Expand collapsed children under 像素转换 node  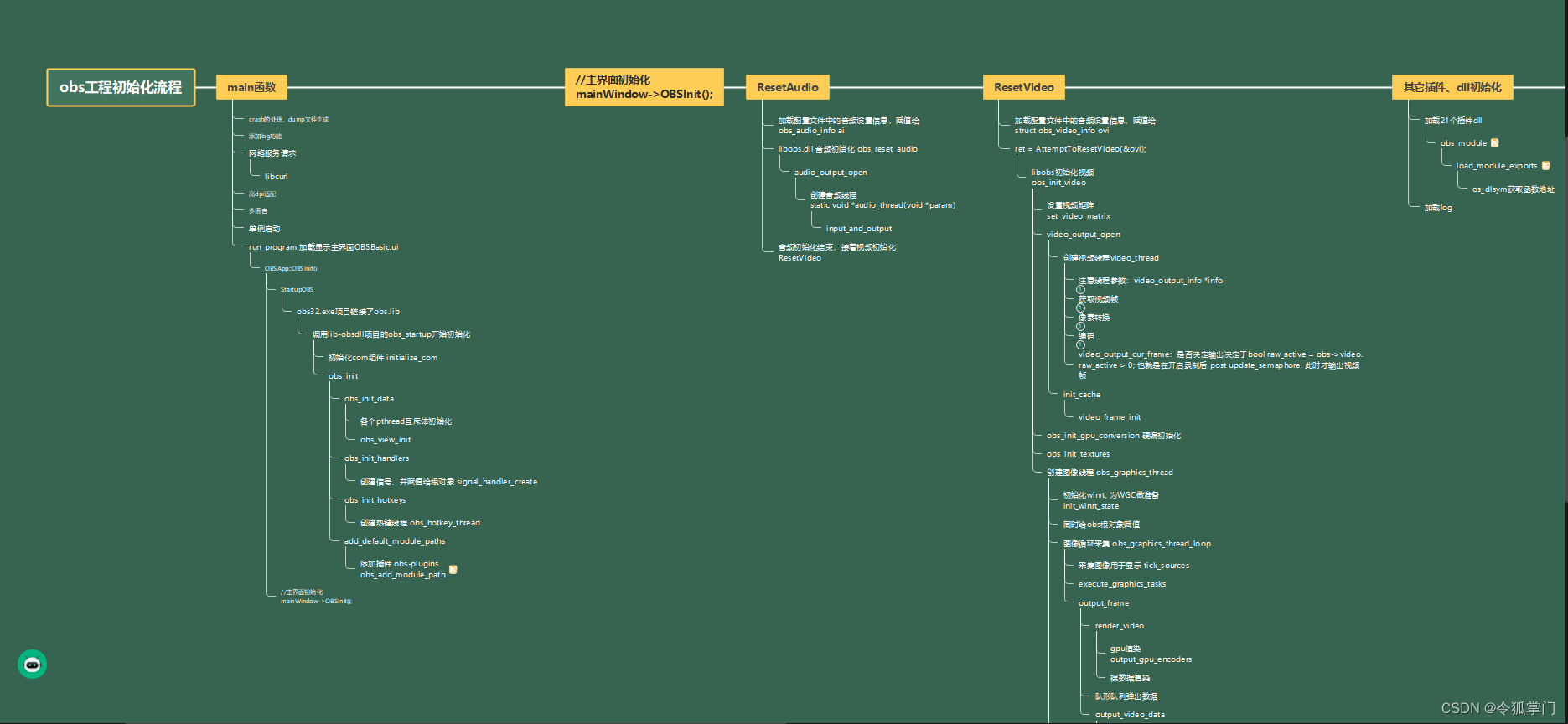(x=1080, y=326)
